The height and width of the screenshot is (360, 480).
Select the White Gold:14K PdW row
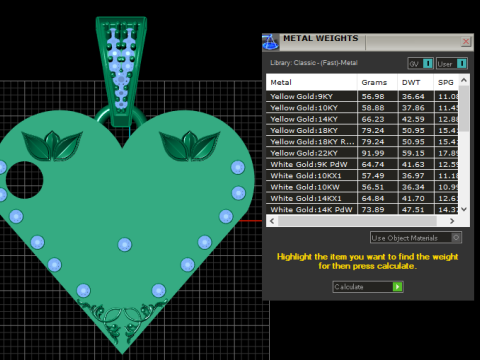362,209
